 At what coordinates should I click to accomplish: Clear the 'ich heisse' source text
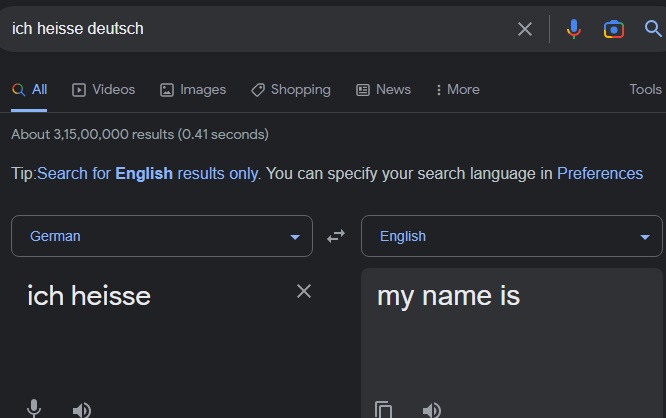(304, 291)
